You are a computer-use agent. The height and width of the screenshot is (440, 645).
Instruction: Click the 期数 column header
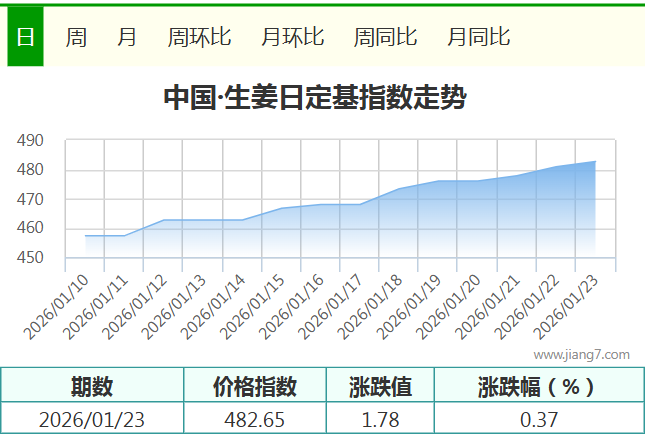(92, 386)
